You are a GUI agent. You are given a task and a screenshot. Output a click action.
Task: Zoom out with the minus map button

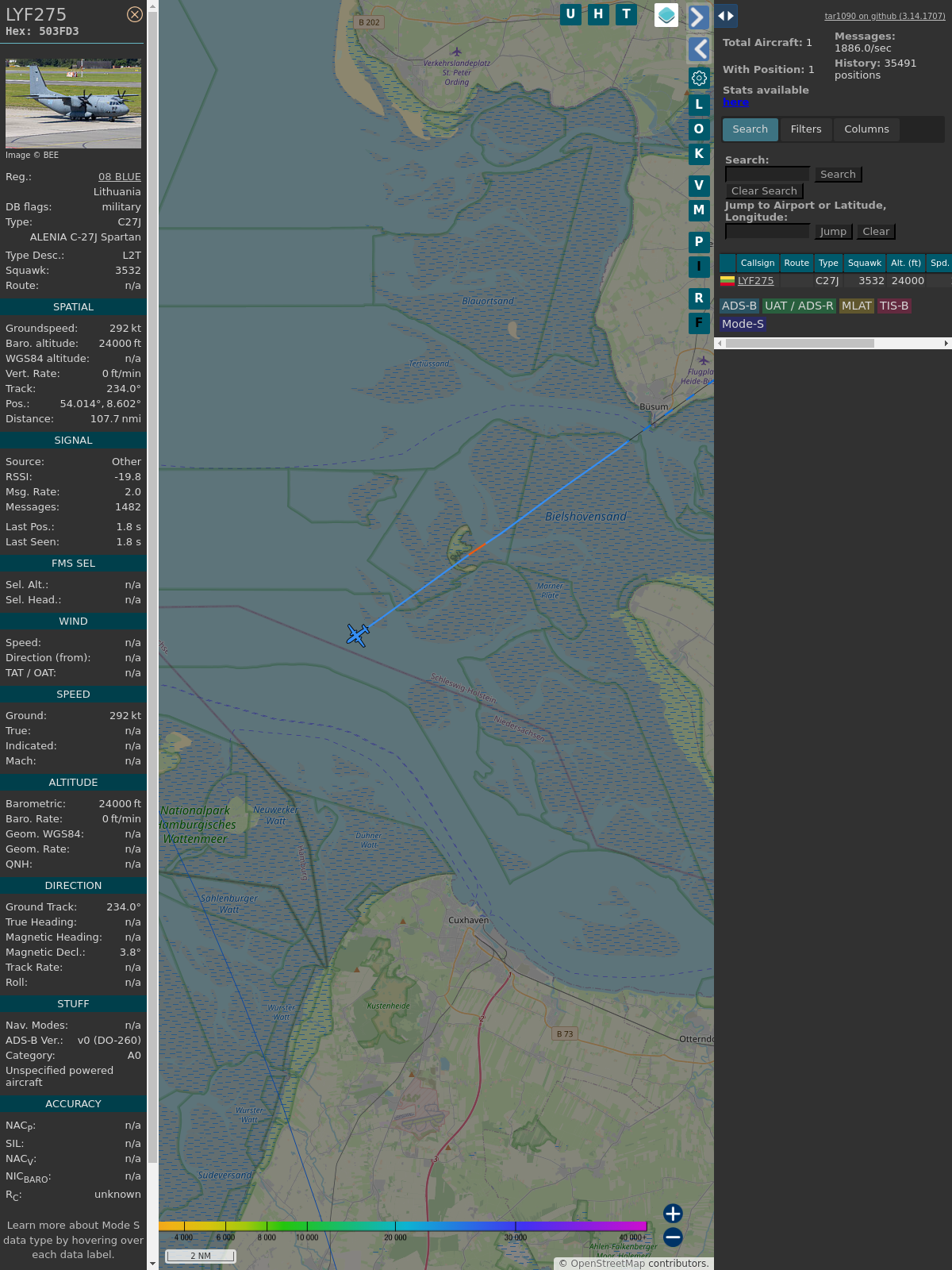click(x=673, y=1237)
